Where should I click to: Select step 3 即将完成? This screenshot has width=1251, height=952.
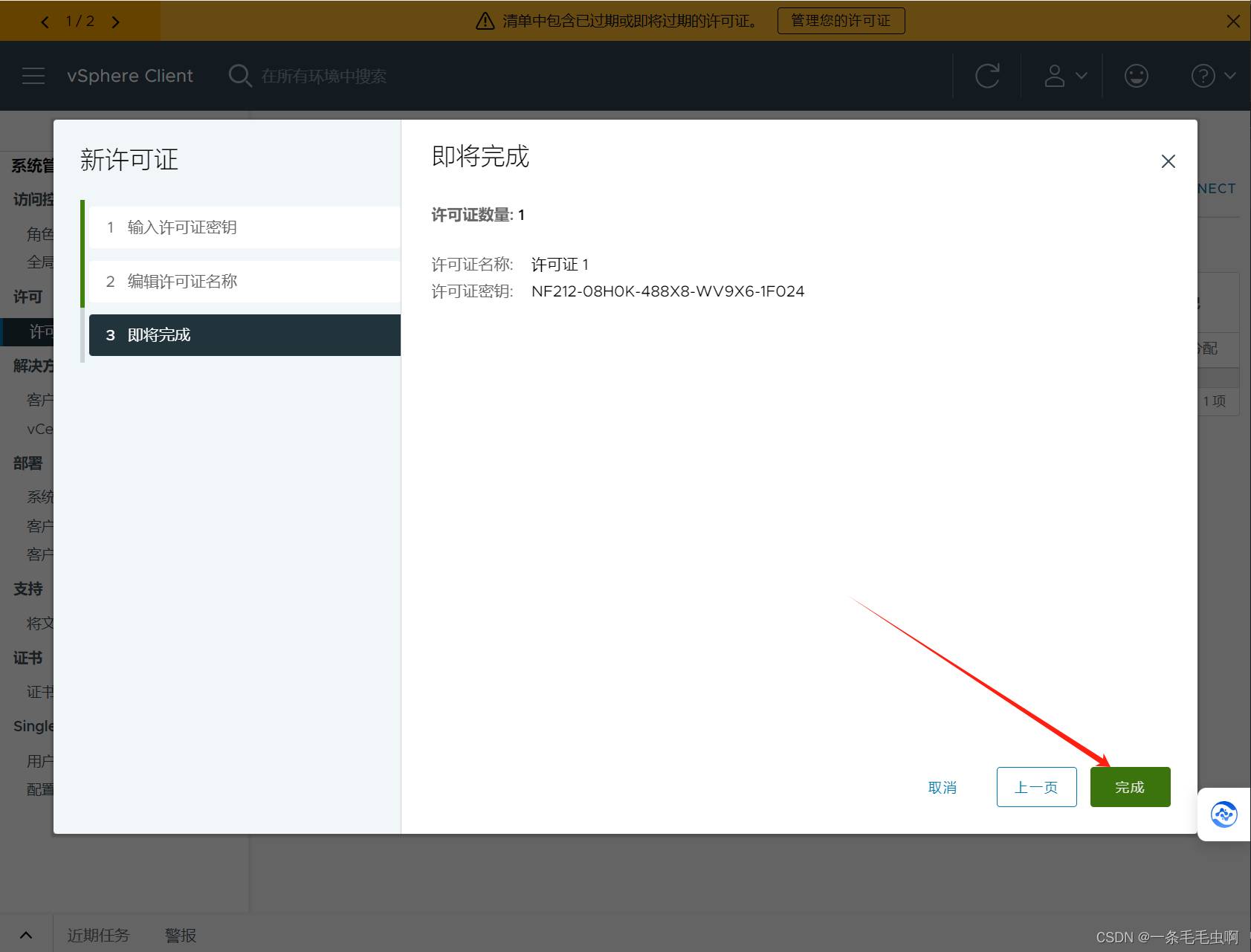pos(245,335)
